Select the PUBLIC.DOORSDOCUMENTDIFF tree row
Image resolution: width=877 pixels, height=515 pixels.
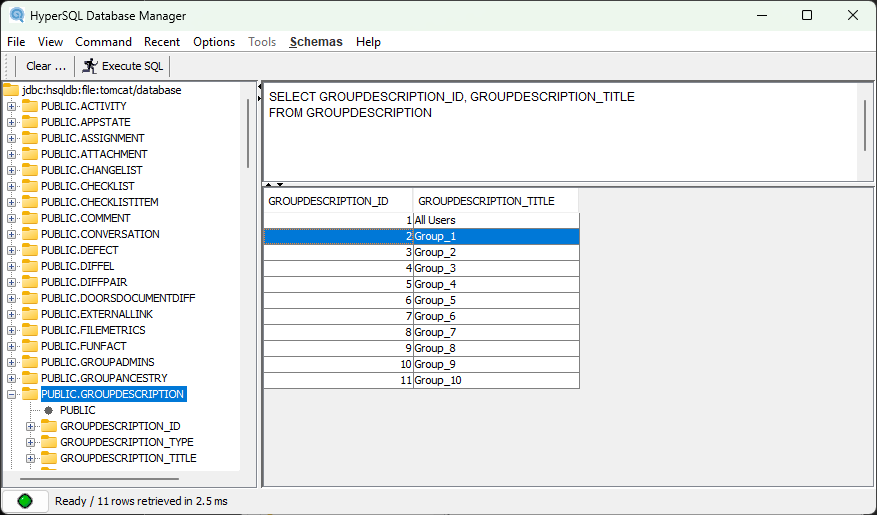point(118,299)
